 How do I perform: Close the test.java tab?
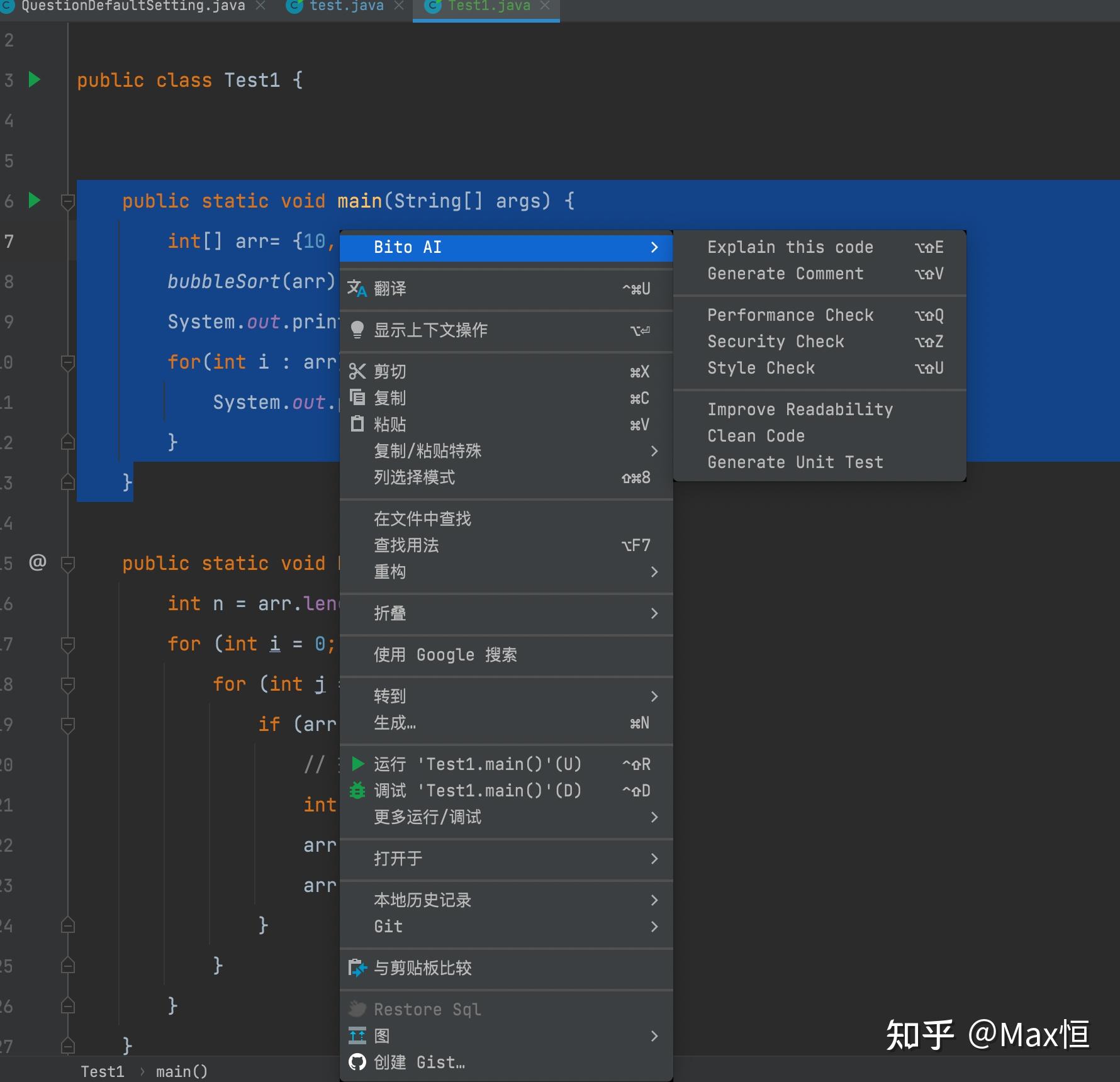click(398, 6)
